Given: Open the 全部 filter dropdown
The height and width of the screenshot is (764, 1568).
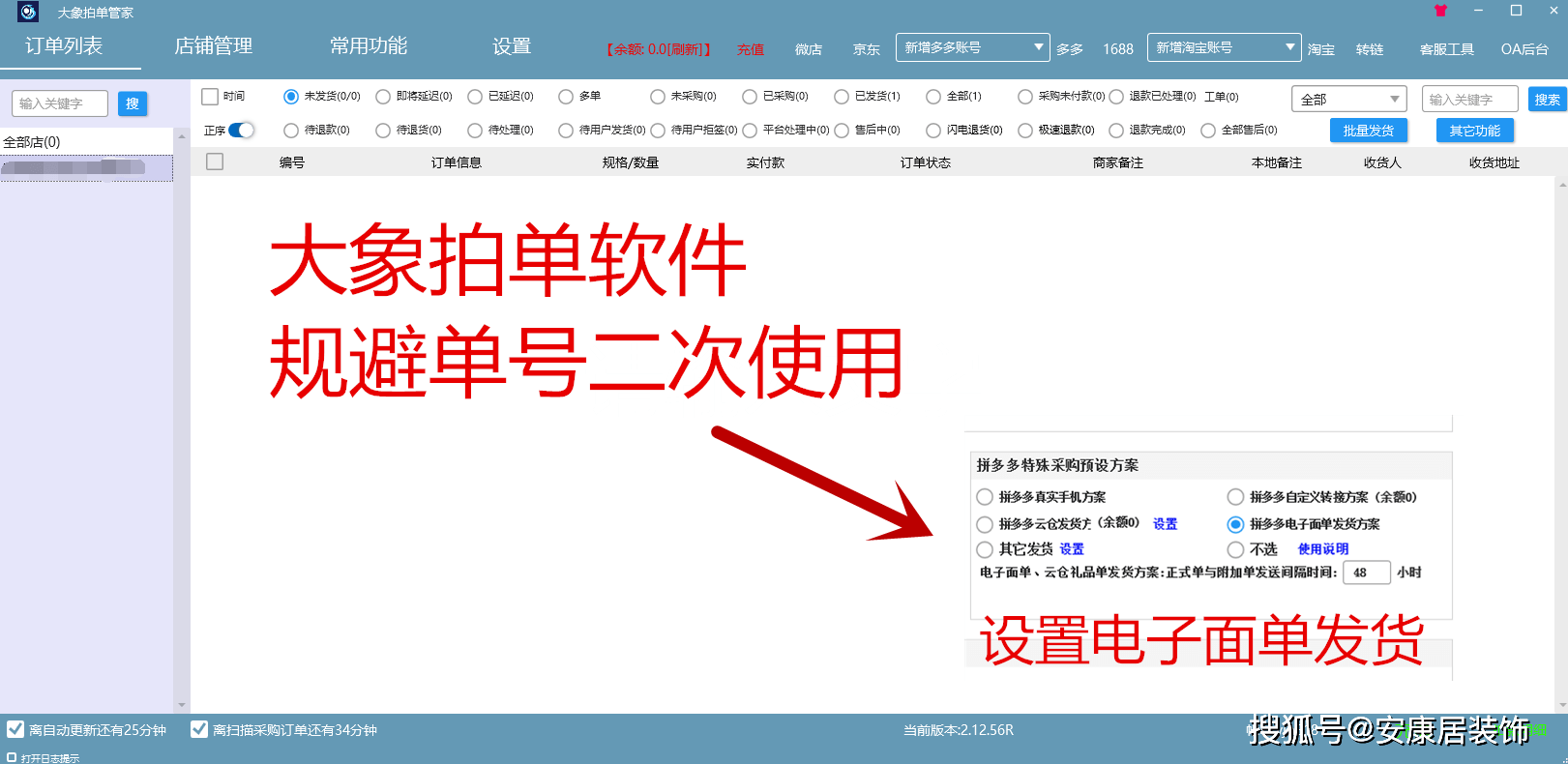Looking at the screenshot, I should [x=1348, y=99].
